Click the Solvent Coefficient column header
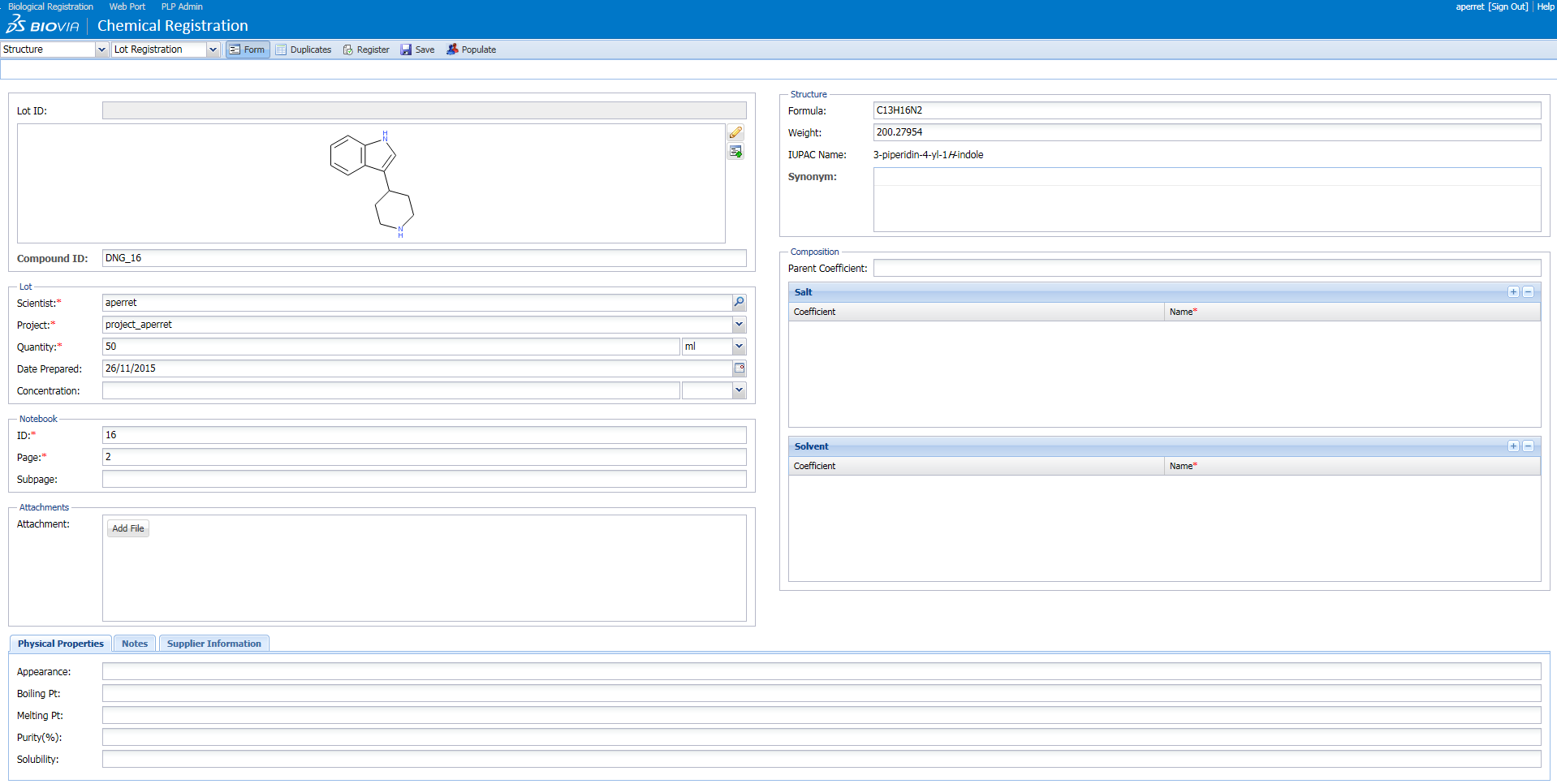Viewport: 1557px width, 784px height. [977, 466]
